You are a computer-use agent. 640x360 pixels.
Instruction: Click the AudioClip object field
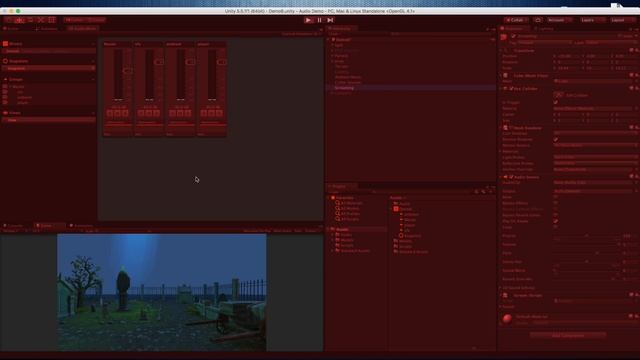594,183
